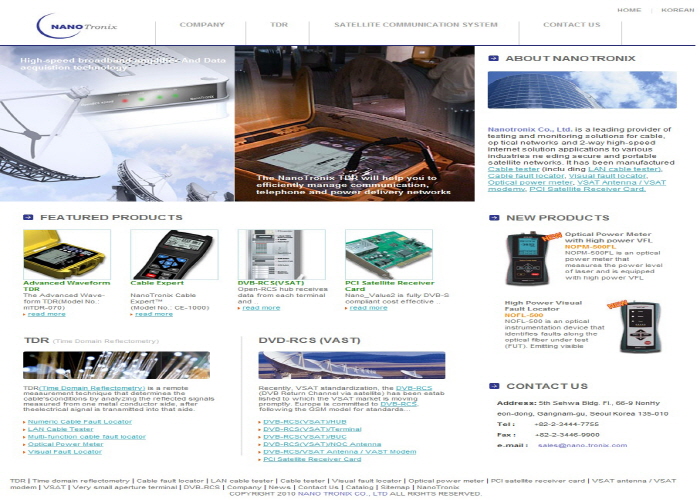Open DVB-RCS(VSAT)/NOC Antenna link
Screen dimensions: 700x500
(322, 444)
